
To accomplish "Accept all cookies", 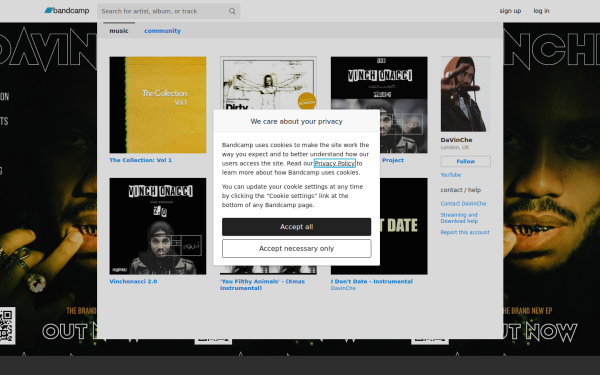I will 297,227.
